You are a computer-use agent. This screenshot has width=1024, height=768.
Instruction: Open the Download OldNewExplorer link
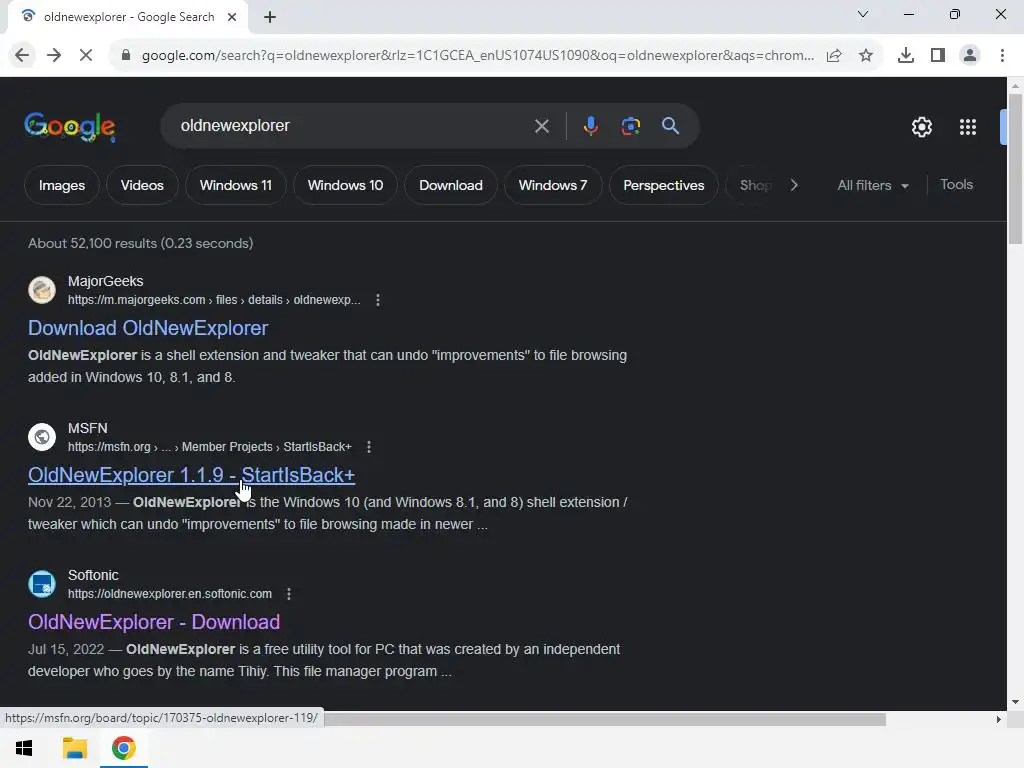click(x=148, y=328)
